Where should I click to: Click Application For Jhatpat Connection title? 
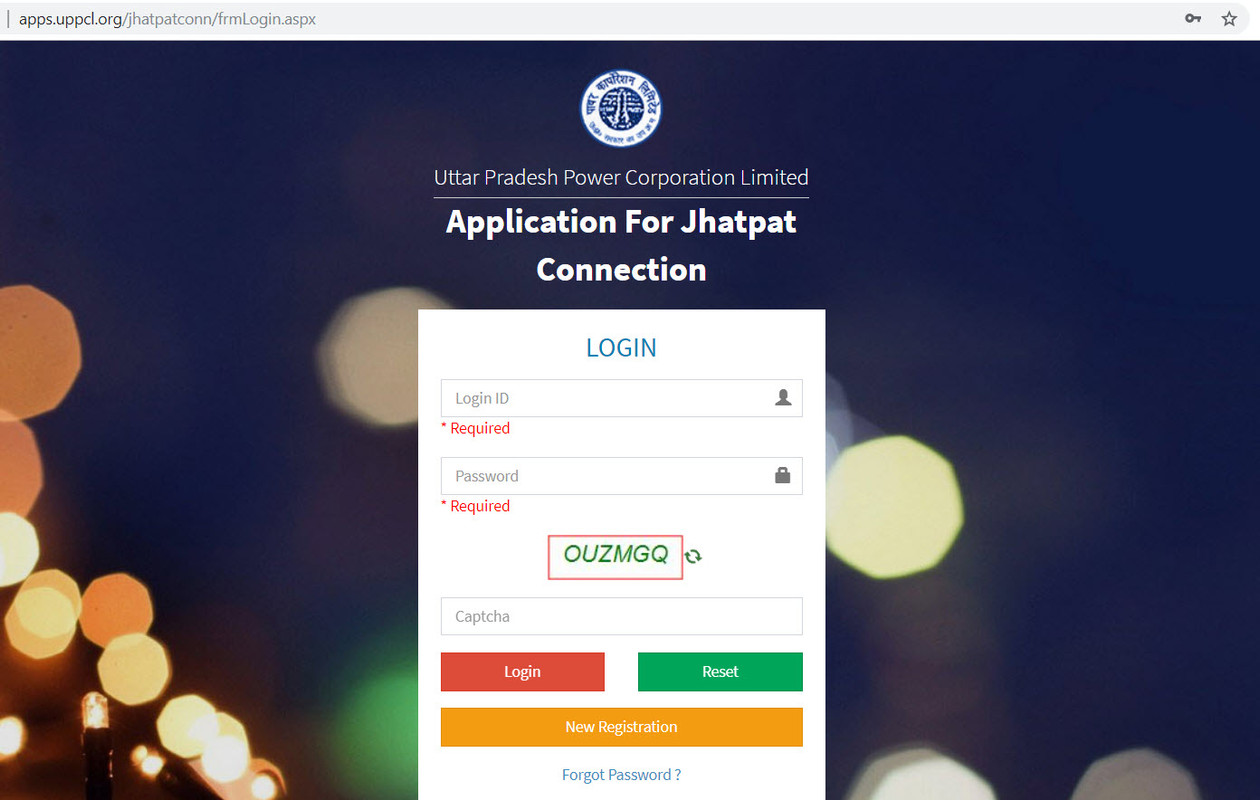click(621, 245)
